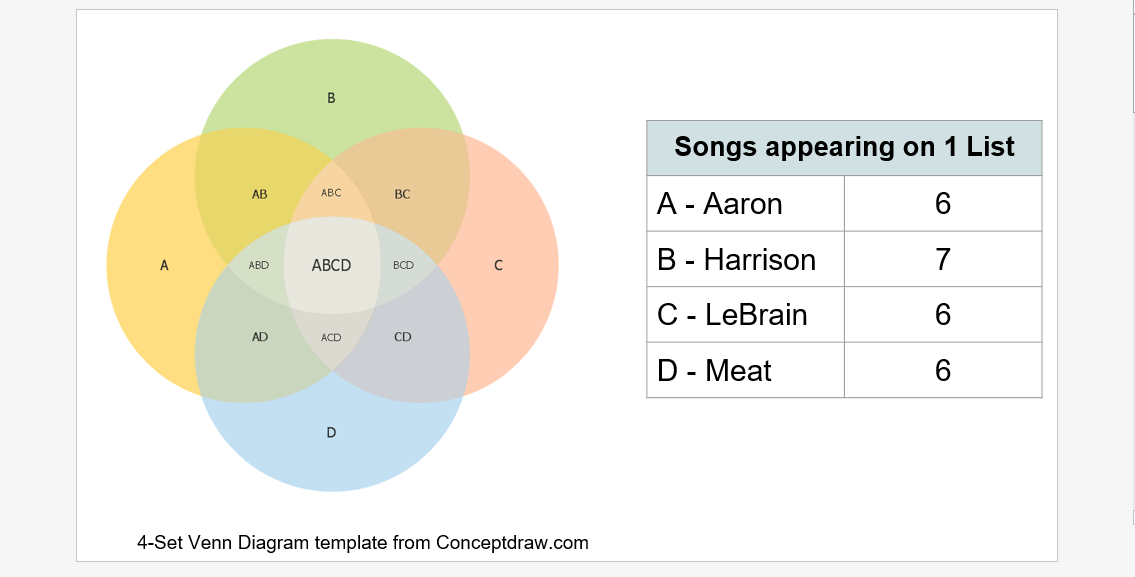The image size is (1135, 577).
Task: Select the ABD intersection label
Action: point(259,266)
